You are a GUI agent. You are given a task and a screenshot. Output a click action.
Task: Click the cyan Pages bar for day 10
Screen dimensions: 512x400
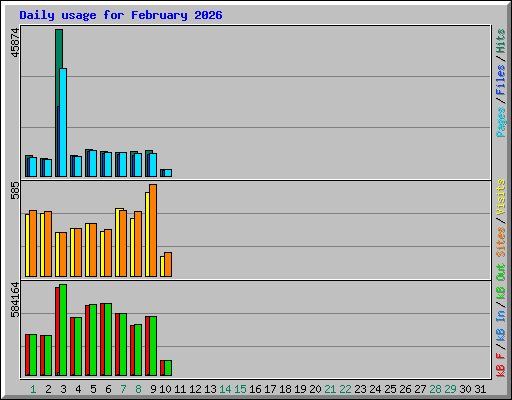168,173
